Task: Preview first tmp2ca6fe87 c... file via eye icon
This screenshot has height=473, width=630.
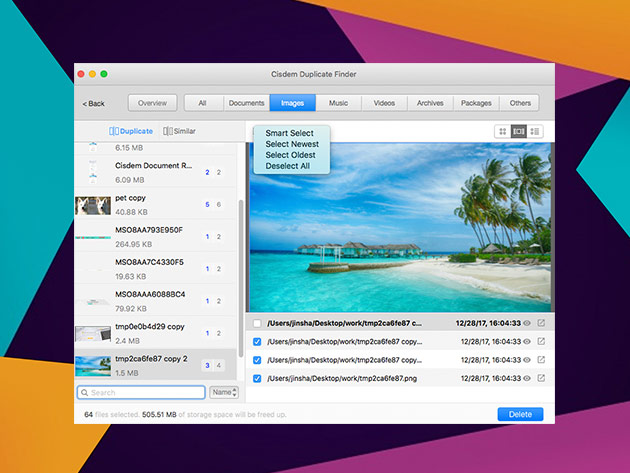Action: tap(527, 323)
